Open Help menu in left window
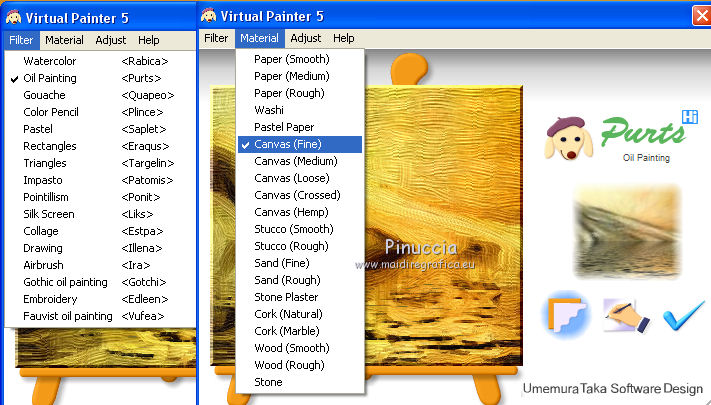The height and width of the screenshot is (405, 711). [x=149, y=40]
